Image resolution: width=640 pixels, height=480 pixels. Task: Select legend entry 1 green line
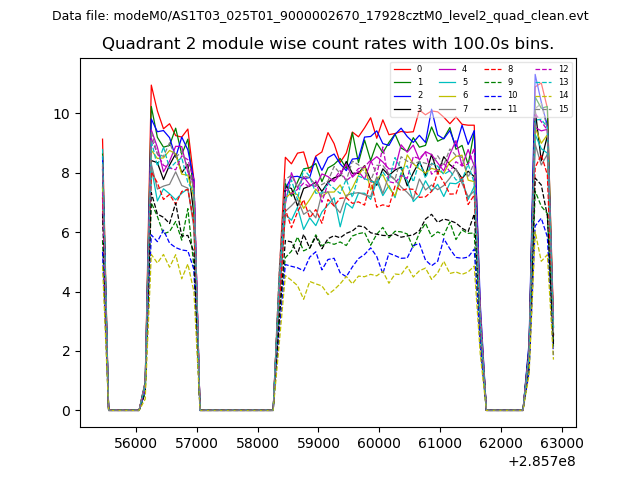coord(408,82)
